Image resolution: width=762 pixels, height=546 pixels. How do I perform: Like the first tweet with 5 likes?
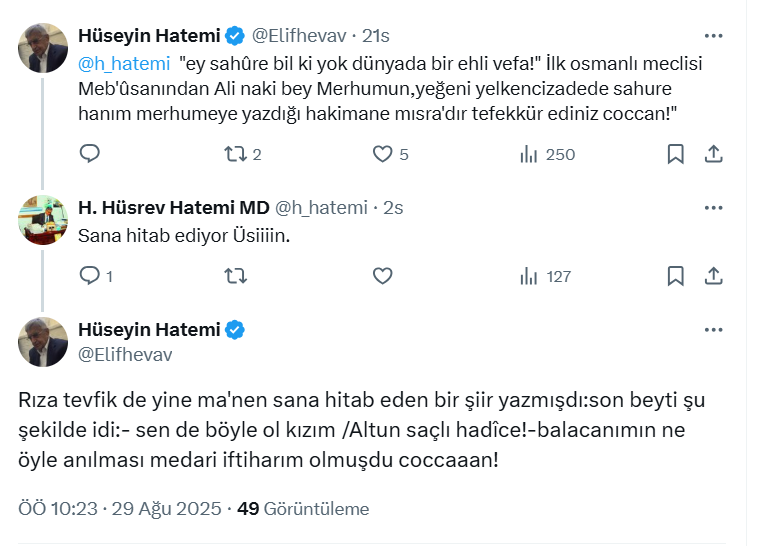point(382,154)
